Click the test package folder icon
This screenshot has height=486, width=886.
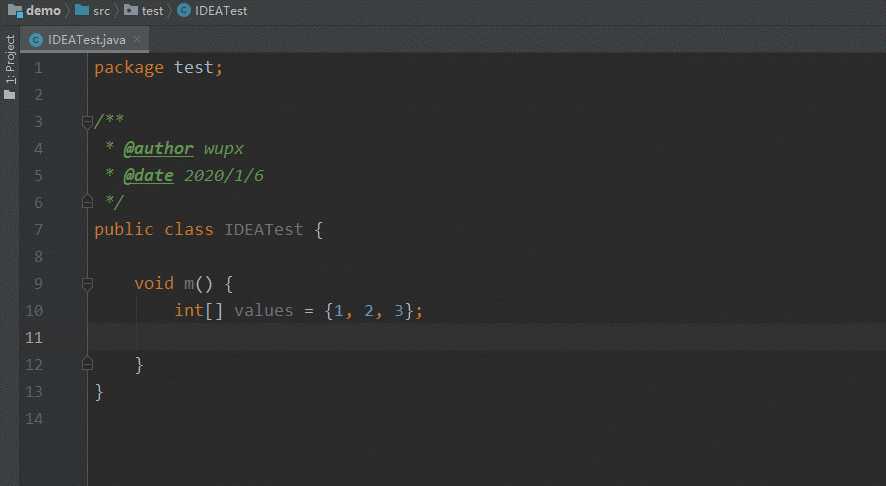pos(131,10)
